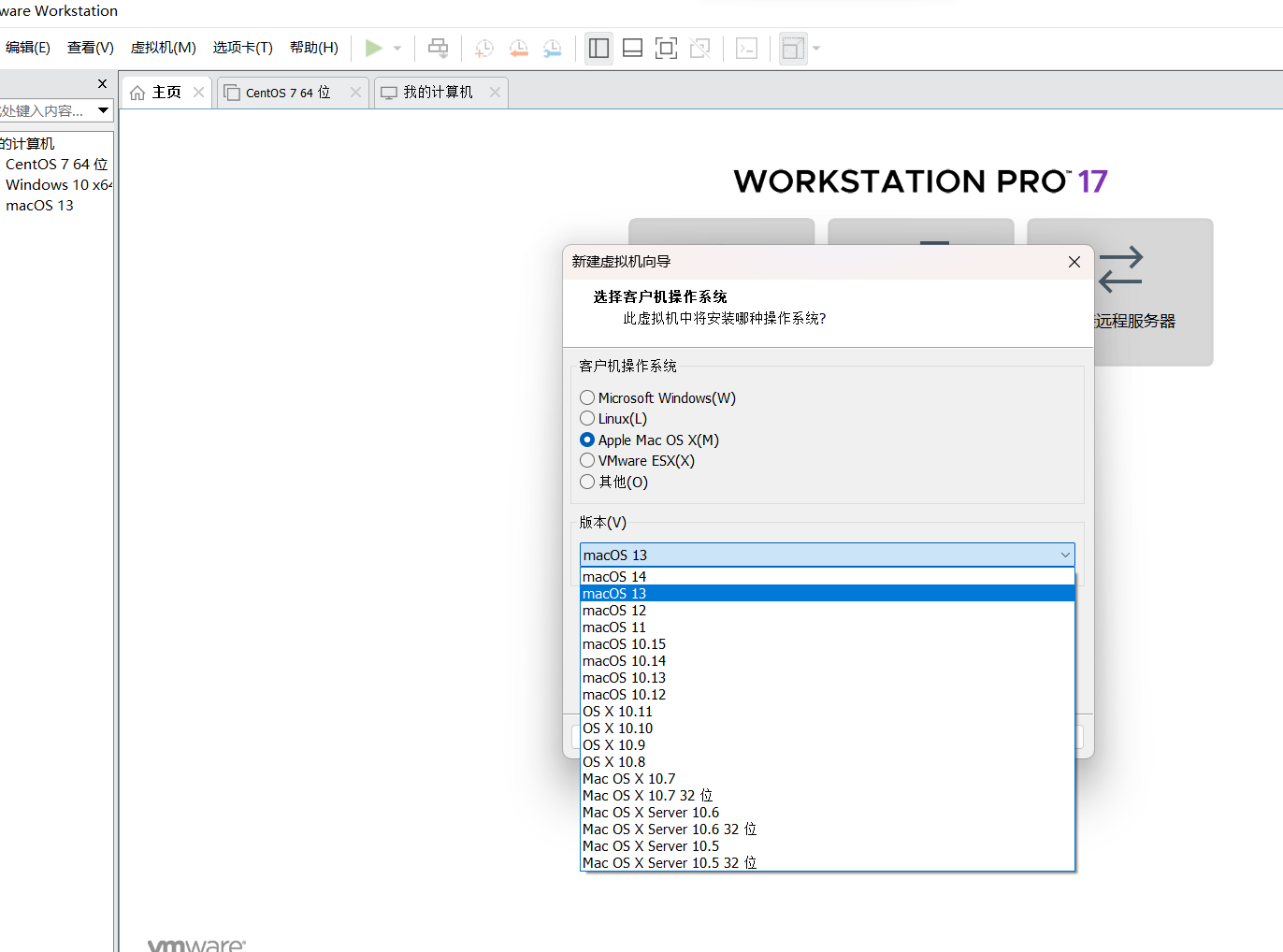Close the library sidebar panel
1283x952 pixels.
click(103, 84)
